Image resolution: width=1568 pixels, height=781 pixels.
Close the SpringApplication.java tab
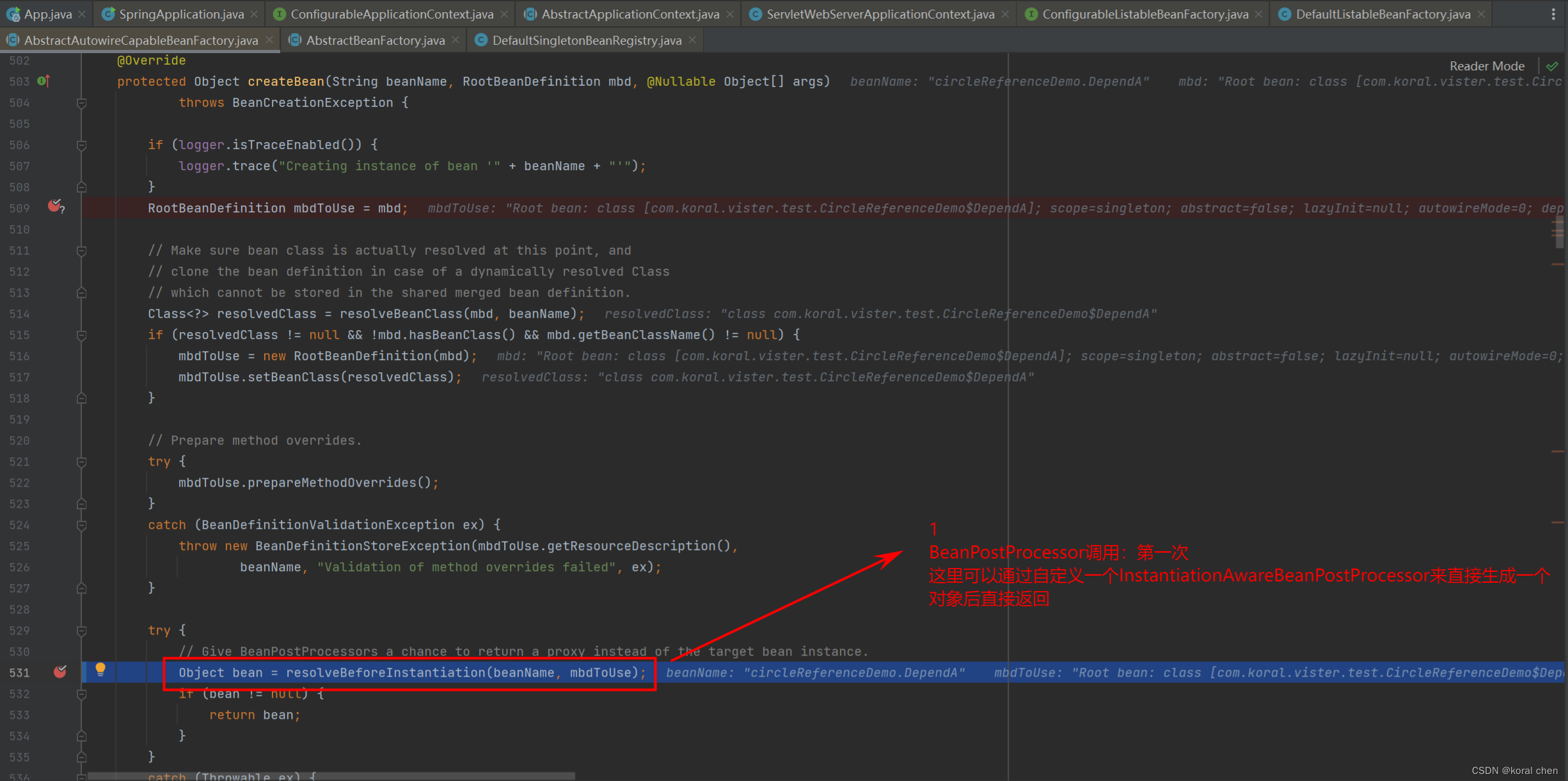[x=255, y=14]
